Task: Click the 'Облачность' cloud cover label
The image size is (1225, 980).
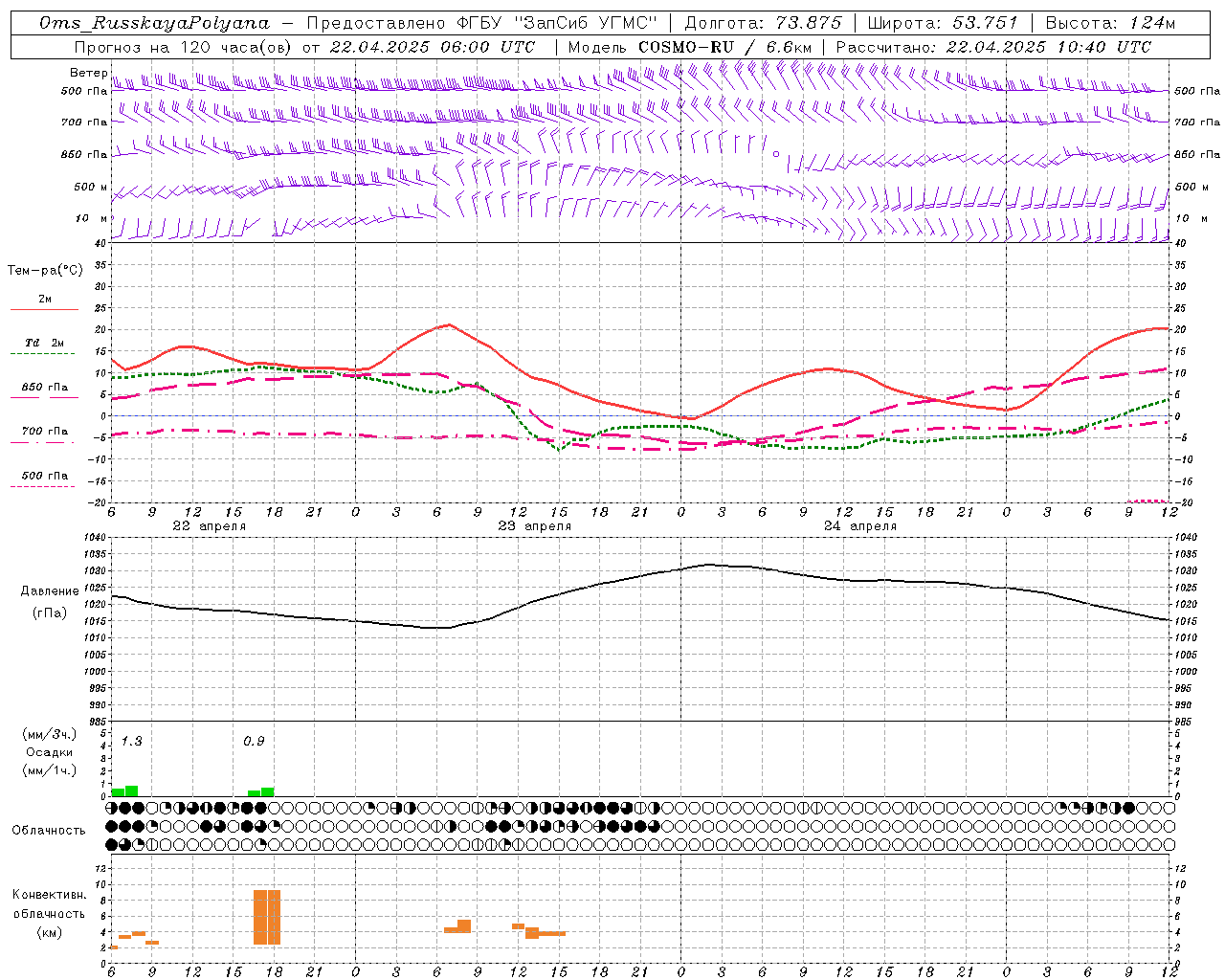Action: (x=49, y=830)
